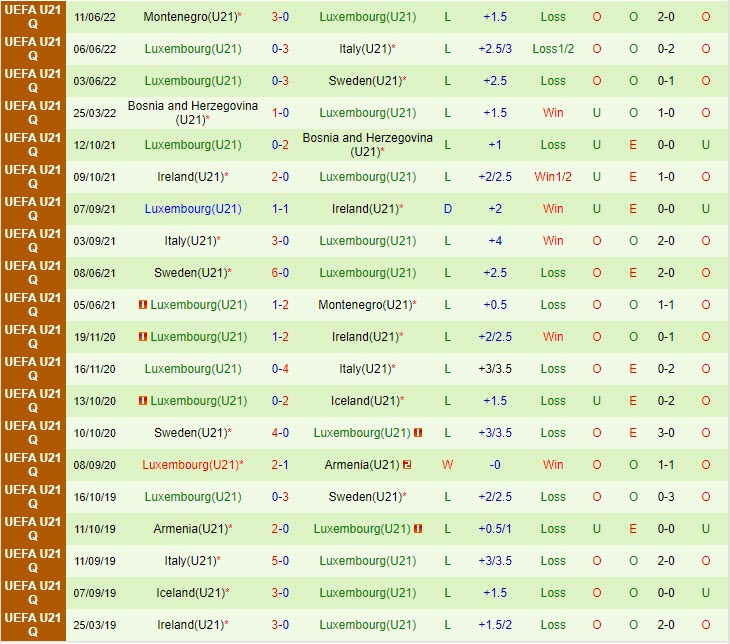This screenshot has width=730, height=644.
Task: Open Iceland(U21) away team on 13/10/20
Action: (x=367, y=401)
